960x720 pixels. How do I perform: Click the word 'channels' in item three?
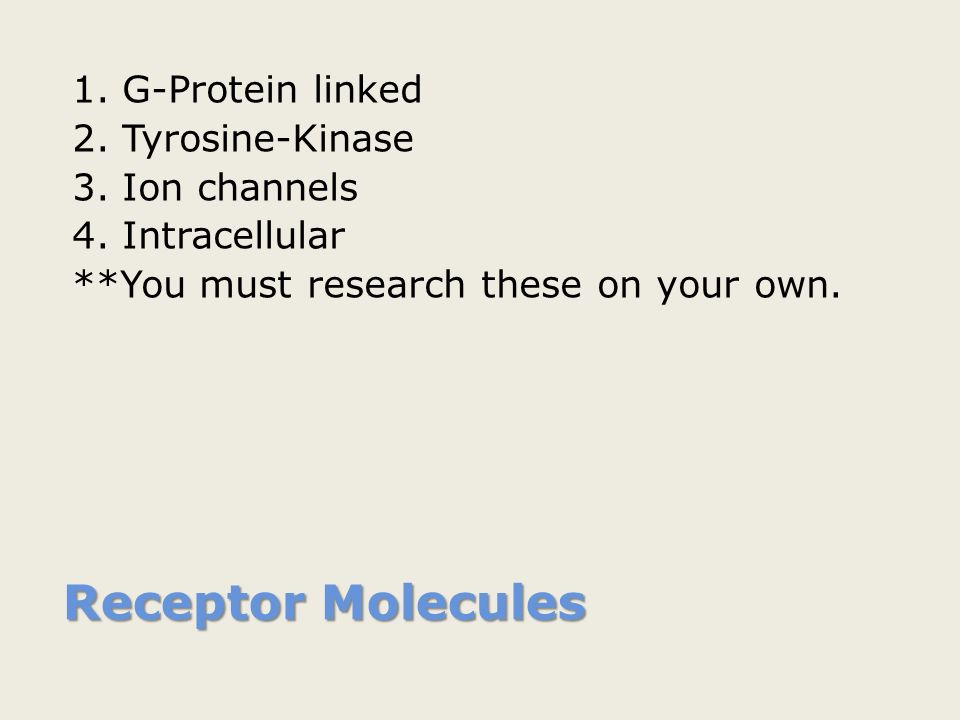[278, 187]
